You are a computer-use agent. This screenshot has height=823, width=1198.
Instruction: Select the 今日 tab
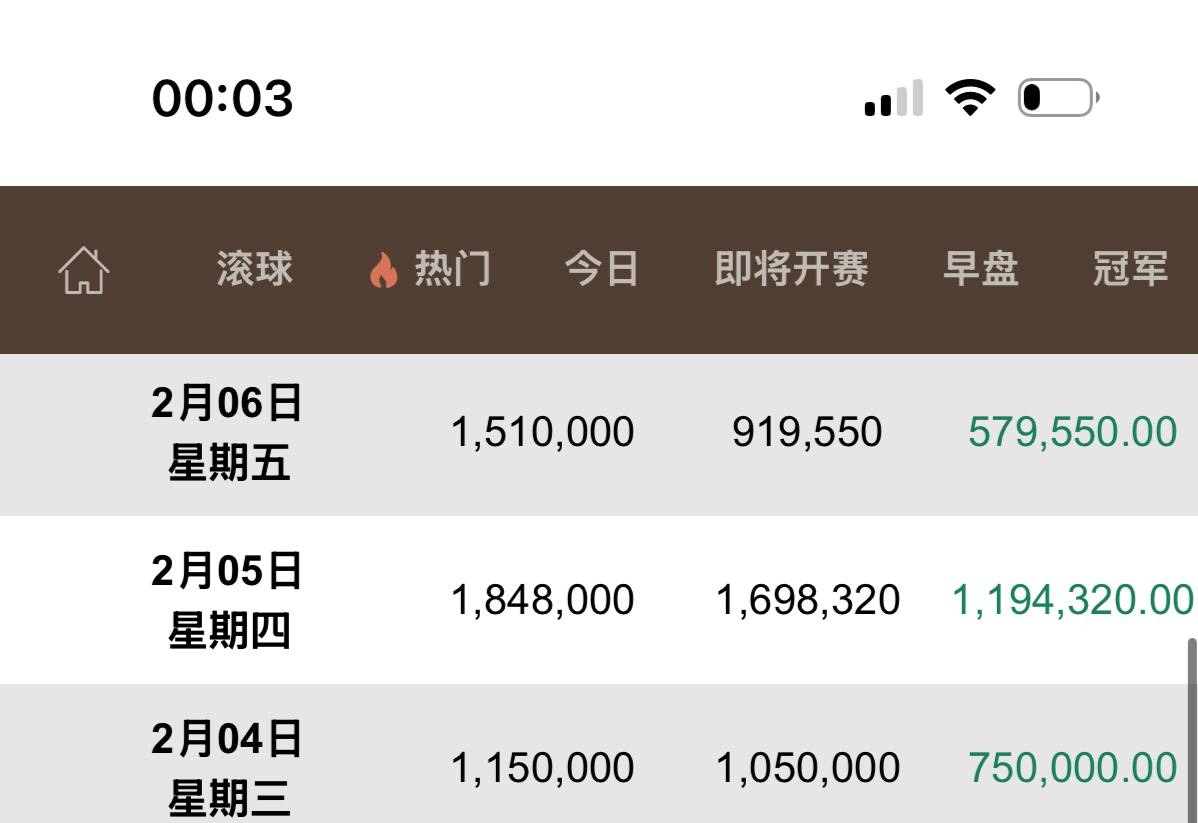[602, 269]
